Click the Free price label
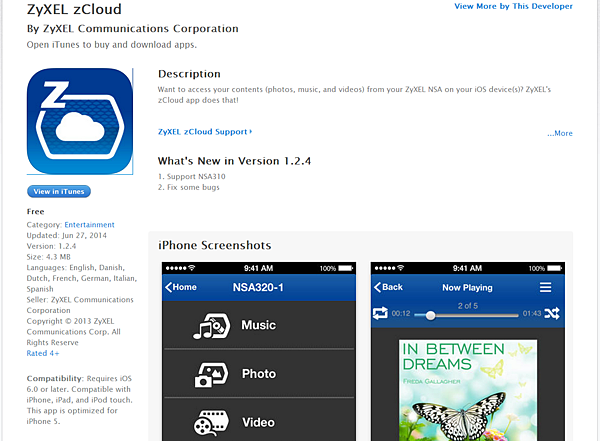 [x=36, y=212]
